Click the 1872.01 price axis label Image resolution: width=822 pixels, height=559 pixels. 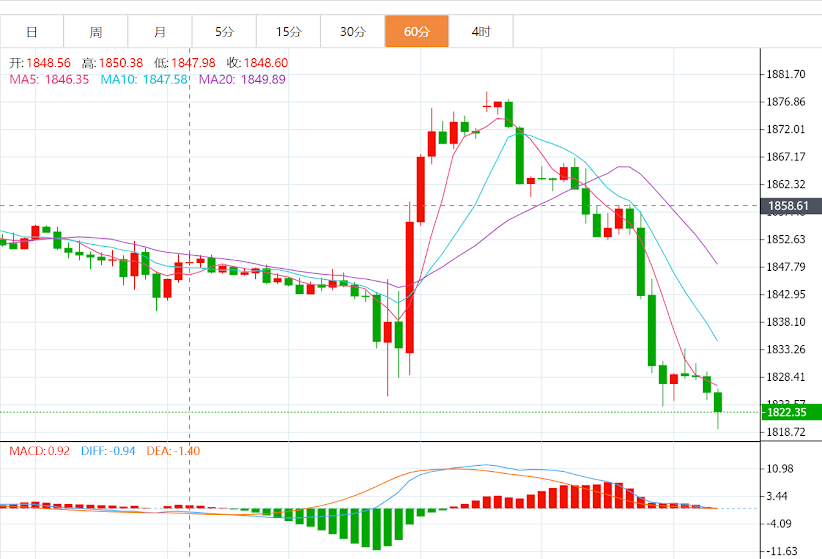[x=786, y=130]
